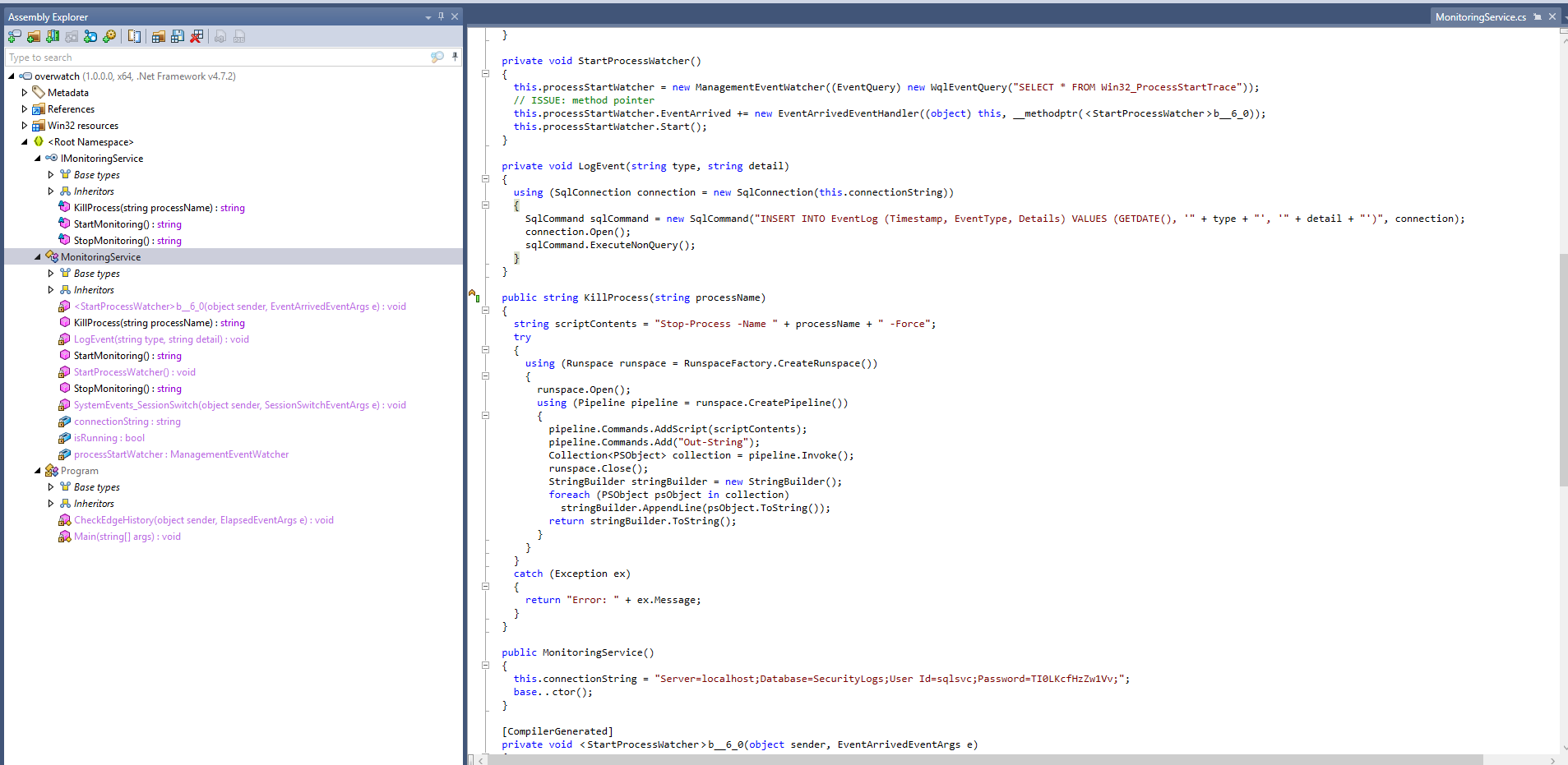The image size is (1568, 765).
Task: Click the Save assembly list floppy icon
Action: [178, 36]
